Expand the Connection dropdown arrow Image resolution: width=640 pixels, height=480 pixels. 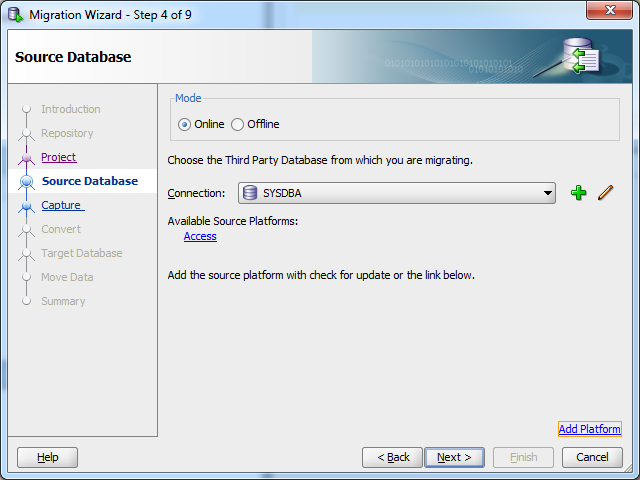tap(548, 193)
